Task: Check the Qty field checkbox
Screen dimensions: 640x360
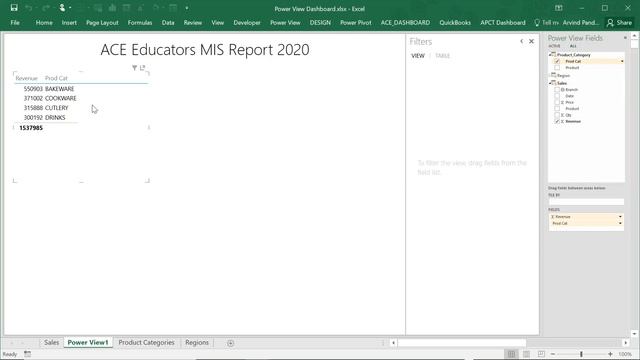Action: (x=557, y=115)
